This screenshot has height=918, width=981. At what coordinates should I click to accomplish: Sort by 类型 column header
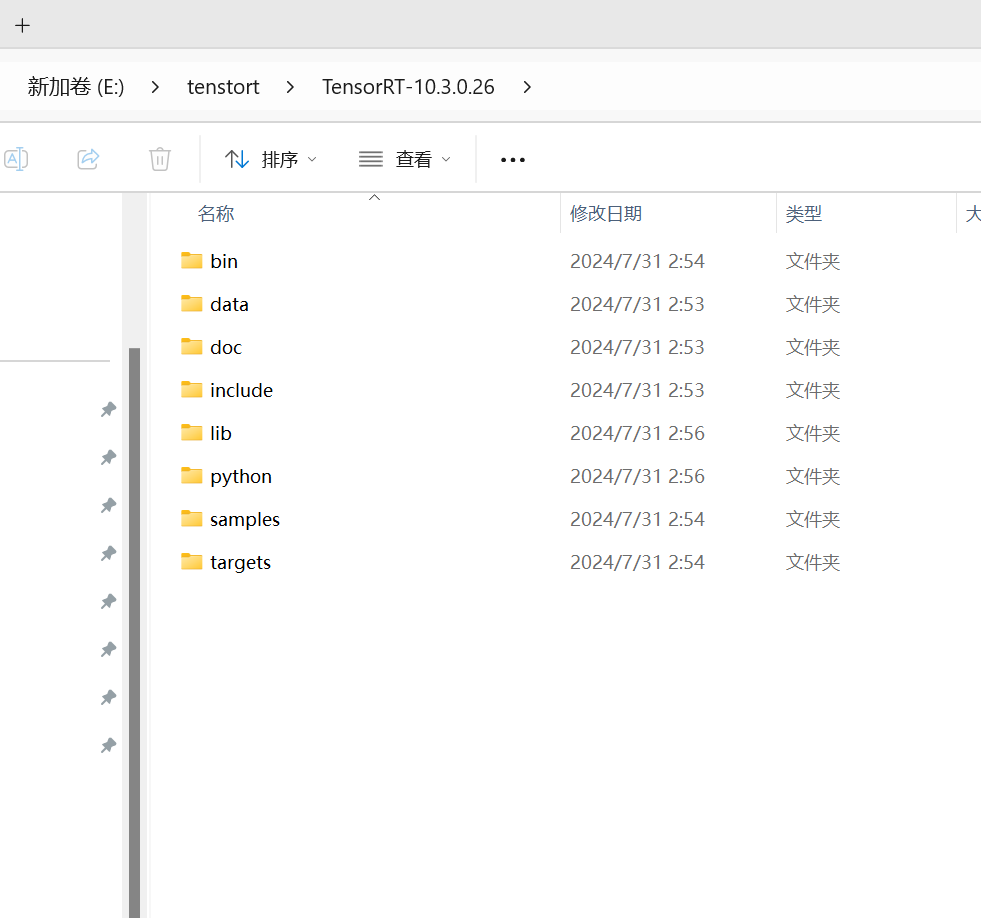(x=803, y=214)
